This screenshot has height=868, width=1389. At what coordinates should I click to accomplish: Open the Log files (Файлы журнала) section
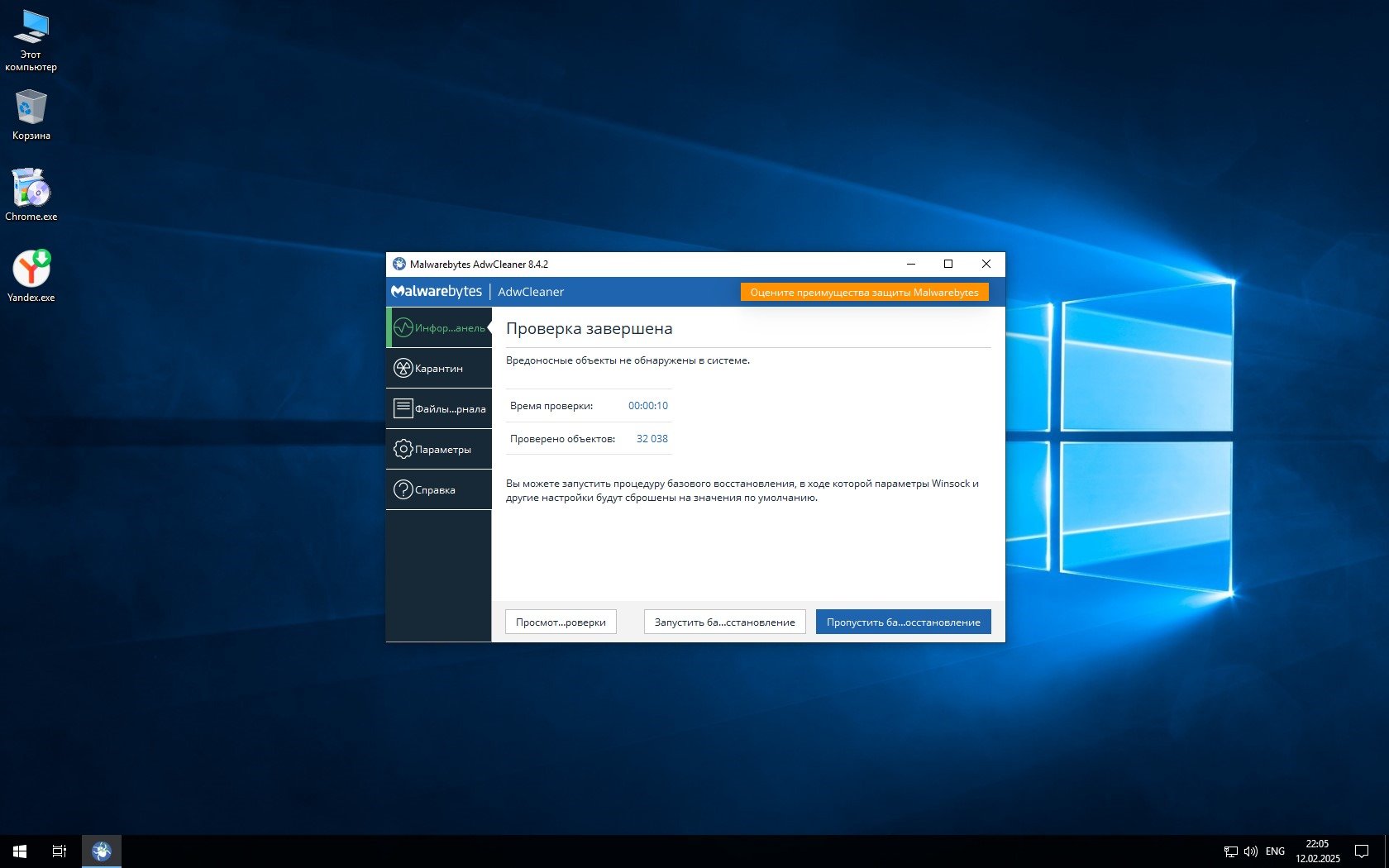pos(438,409)
